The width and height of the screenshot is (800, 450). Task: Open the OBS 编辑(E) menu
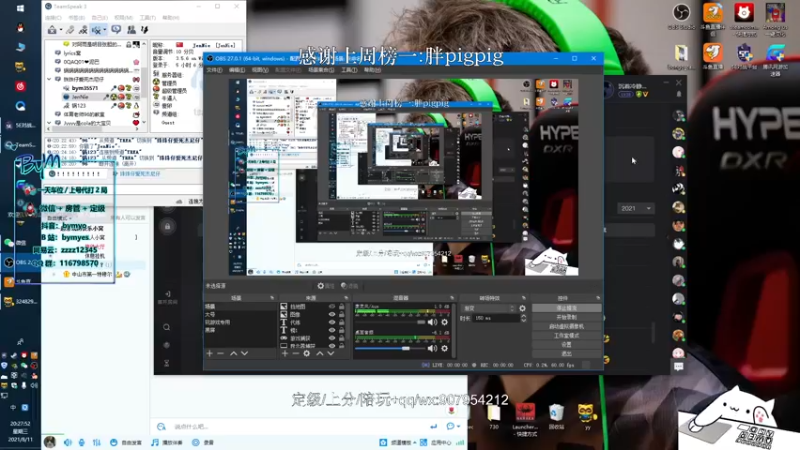click(x=237, y=70)
